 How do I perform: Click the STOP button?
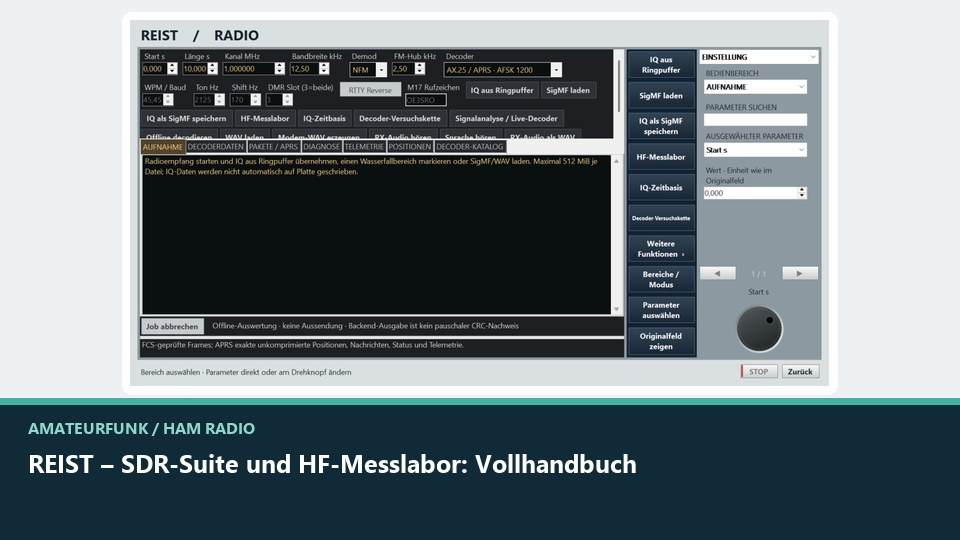[759, 372]
